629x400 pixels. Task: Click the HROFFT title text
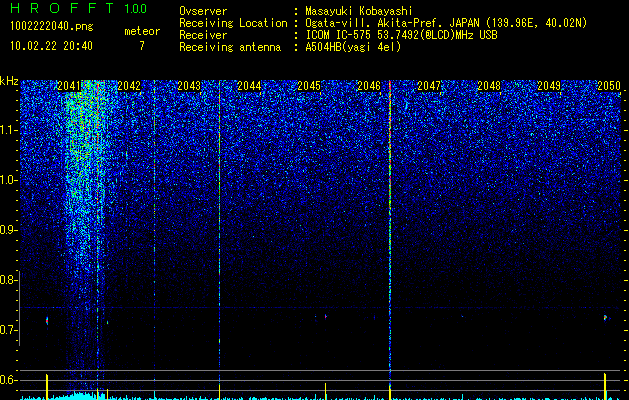pos(62,8)
